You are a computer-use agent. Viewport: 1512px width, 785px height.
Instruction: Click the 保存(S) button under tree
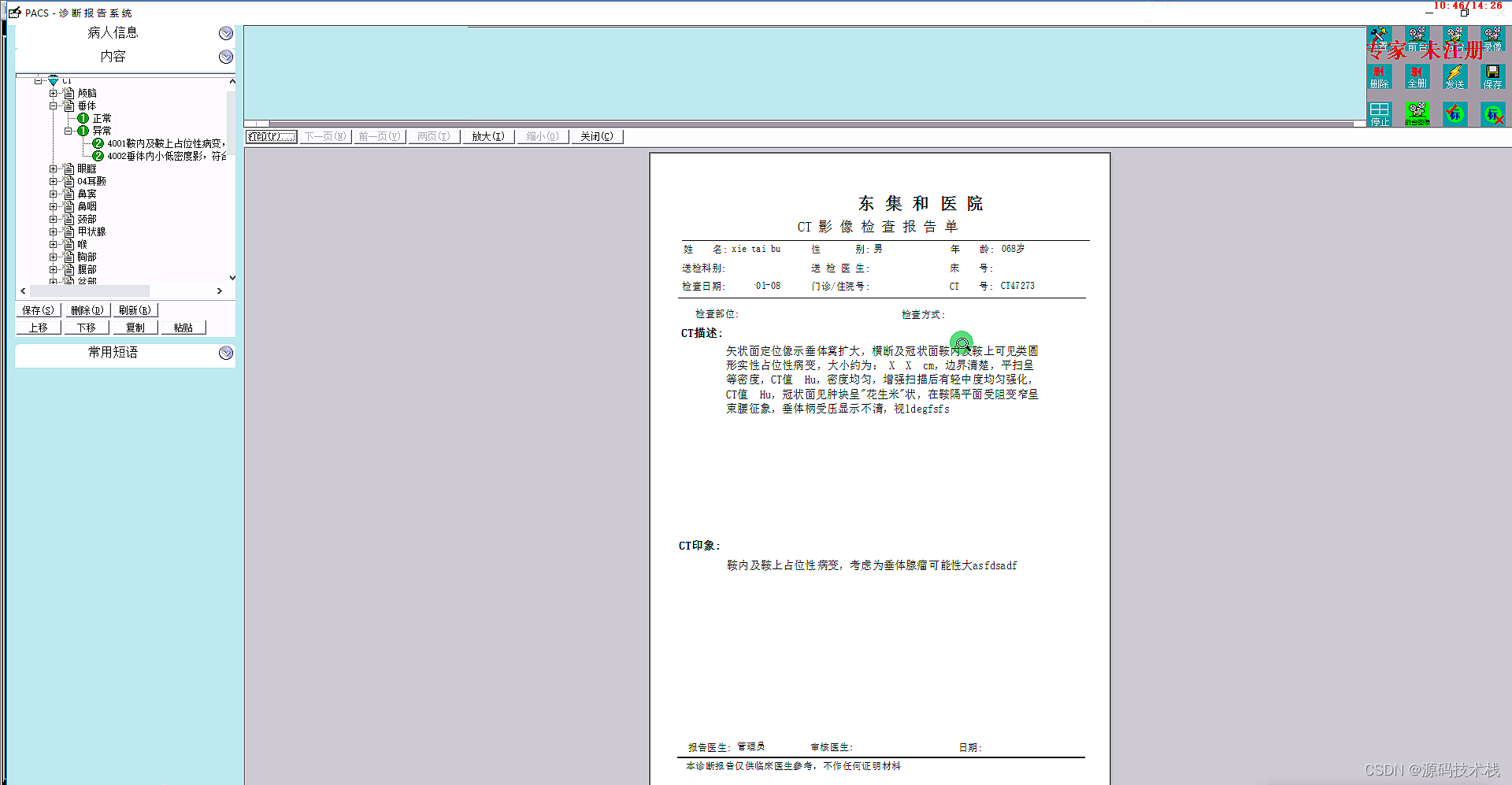coord(39,310)
